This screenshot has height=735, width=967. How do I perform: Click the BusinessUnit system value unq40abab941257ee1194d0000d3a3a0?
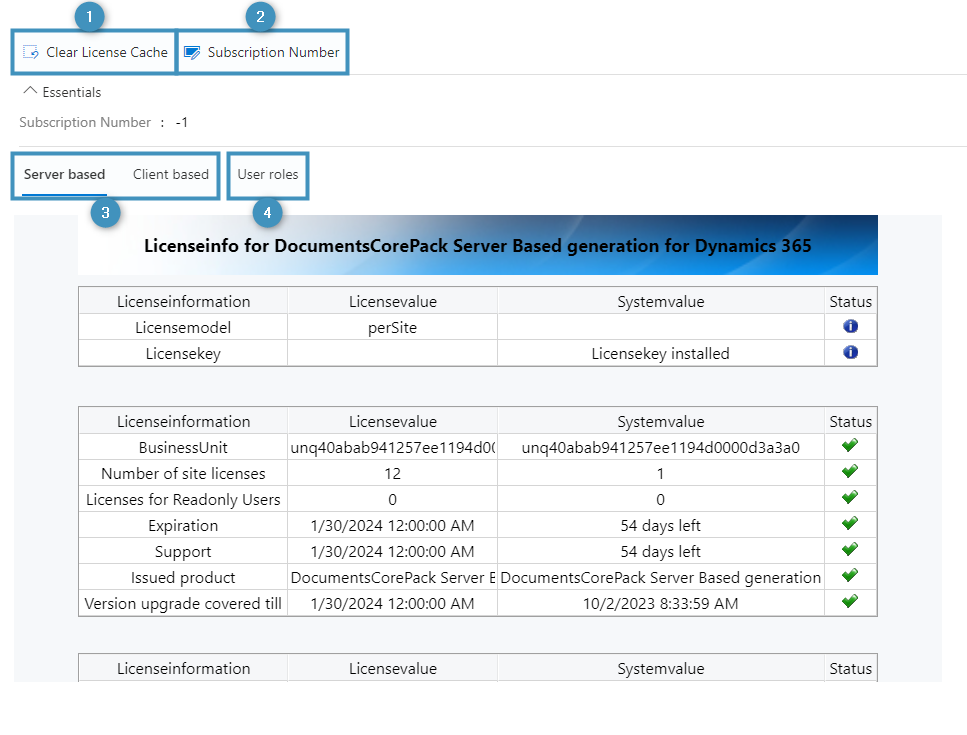[x=660, y=448]
